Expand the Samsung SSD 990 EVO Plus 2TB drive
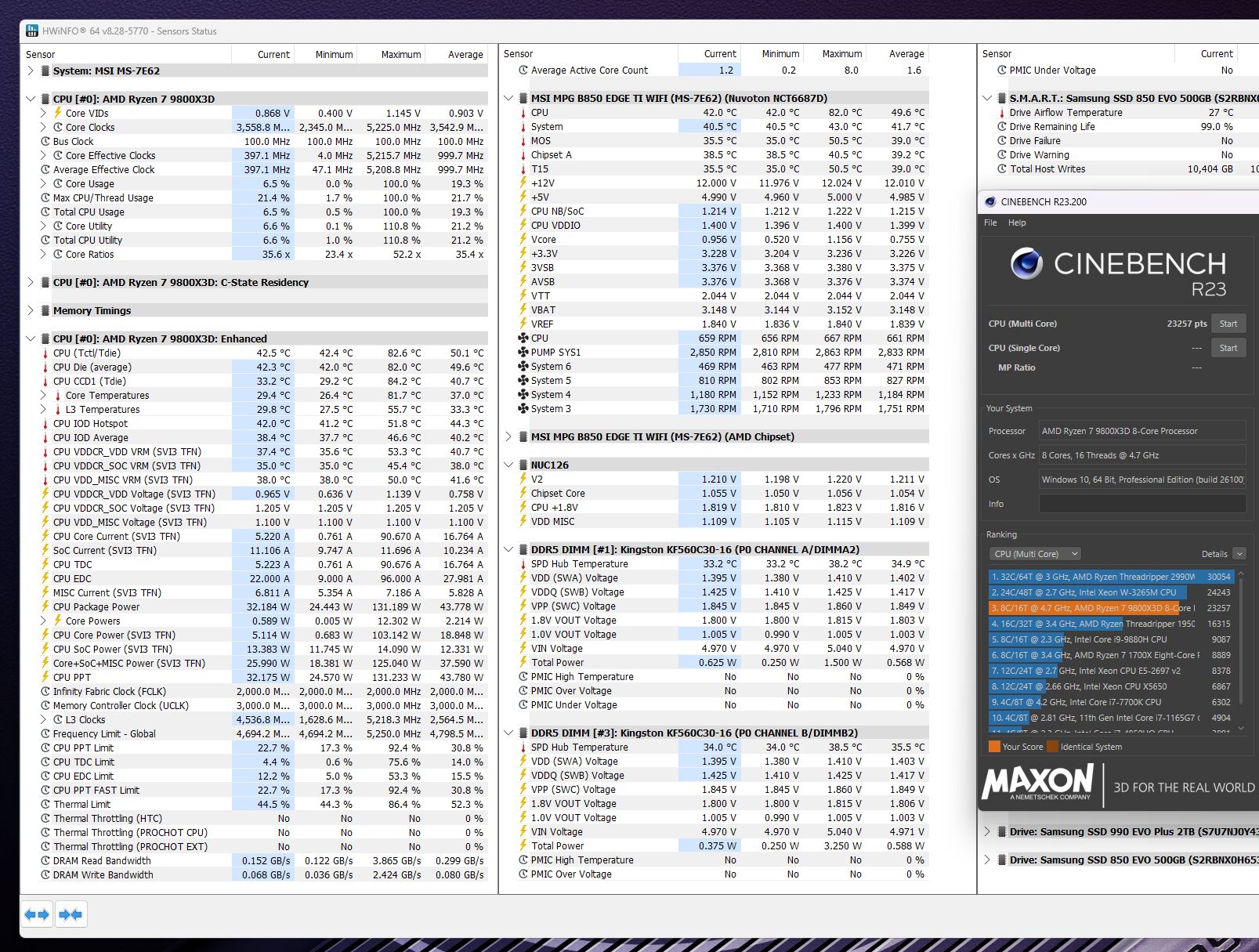Screen dimensions: 1259x952 pos(987,831)
